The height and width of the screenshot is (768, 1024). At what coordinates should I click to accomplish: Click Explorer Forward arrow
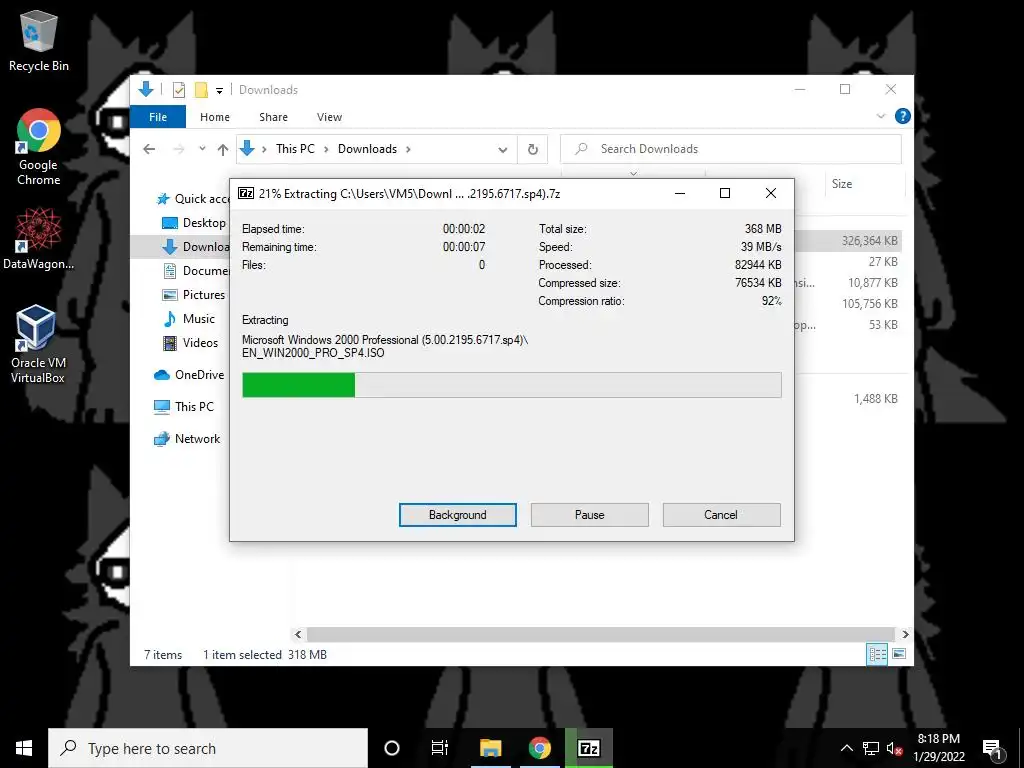point(178,149)
